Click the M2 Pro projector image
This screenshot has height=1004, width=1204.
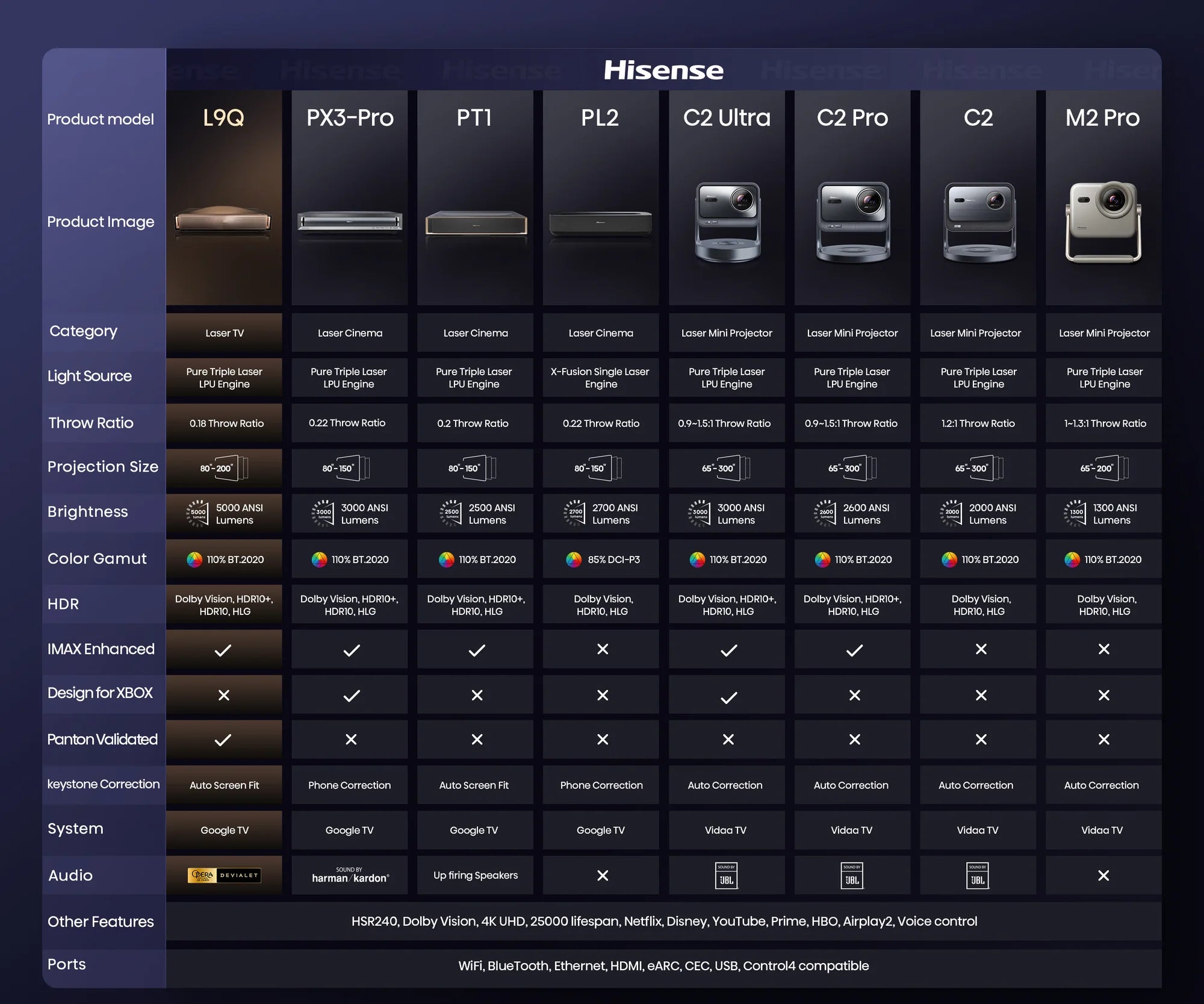click(x=1103, y=222)
